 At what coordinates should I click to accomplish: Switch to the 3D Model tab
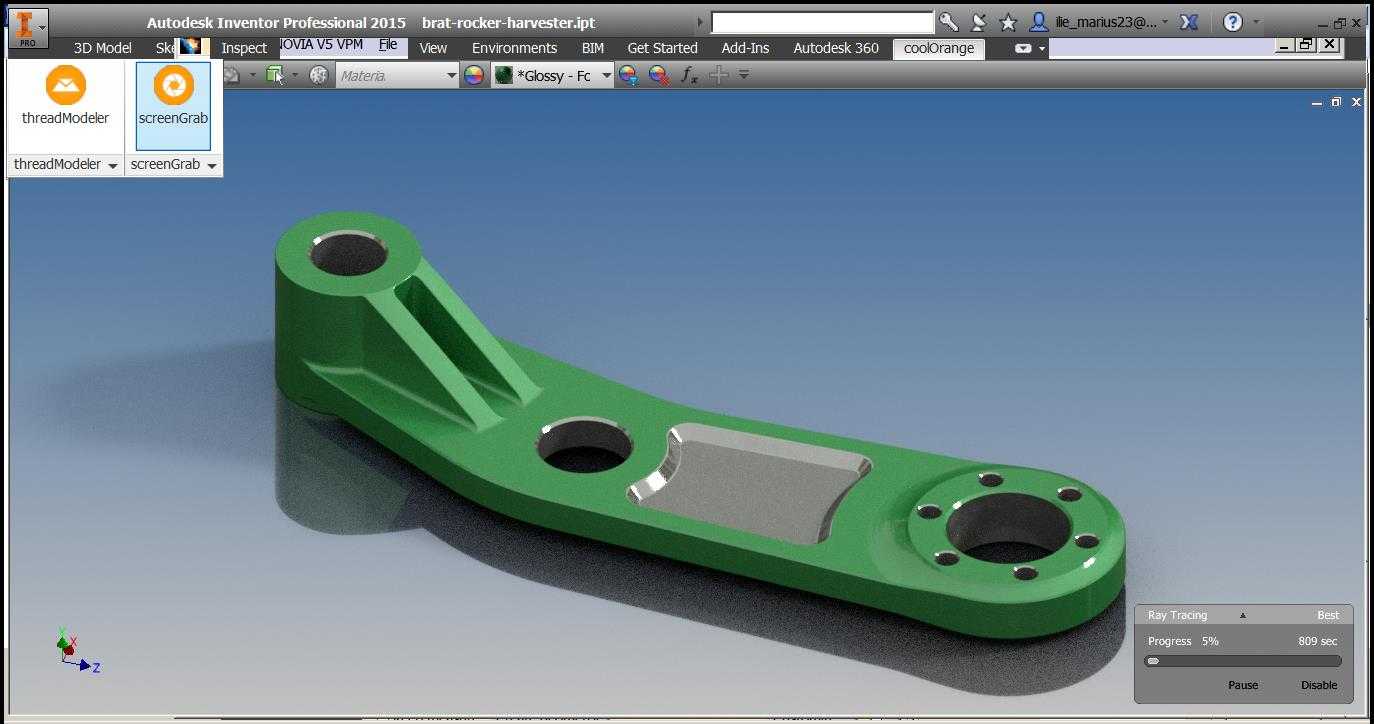[103, 48]
